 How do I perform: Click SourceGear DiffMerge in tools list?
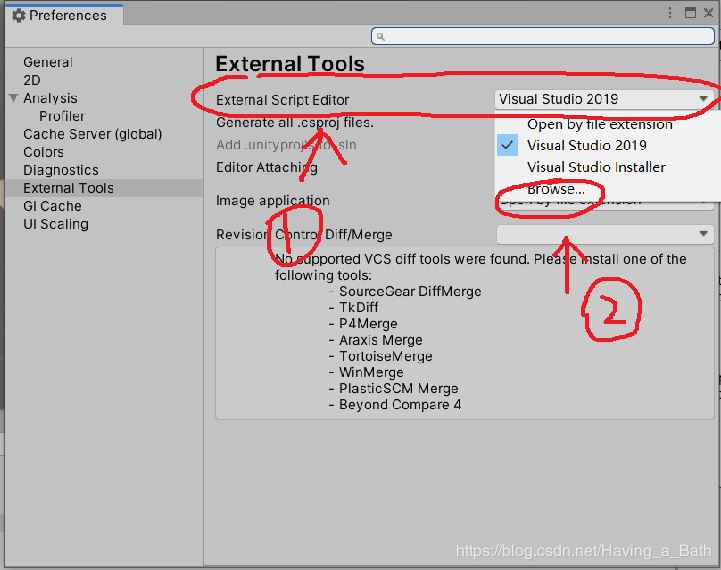[410, 291]
